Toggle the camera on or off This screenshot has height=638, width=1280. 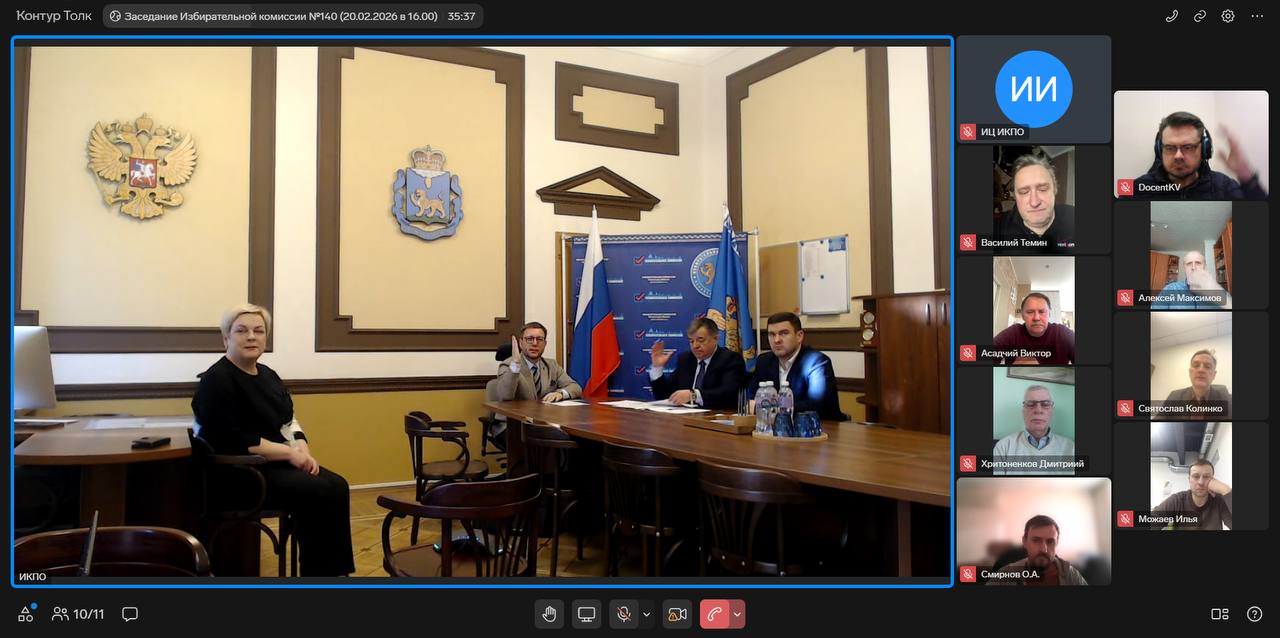pyautogui.click(x=677, y=614)
